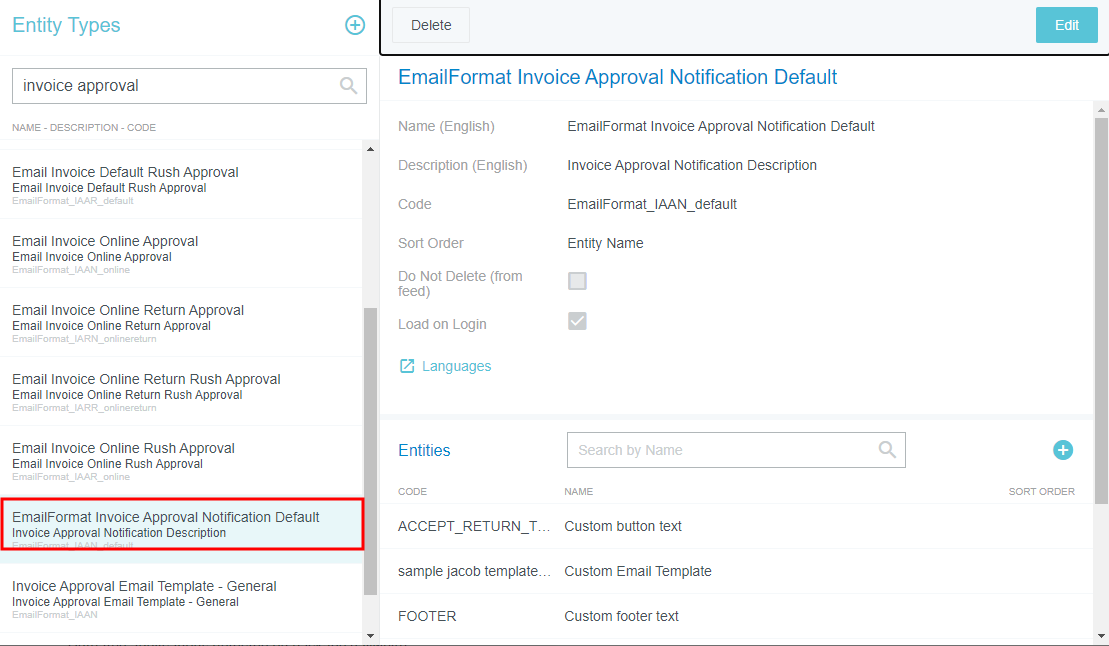Click the magnifier icon in Search by Name
This screenshot has width=1109, height=646.
(x=886, y=450)
